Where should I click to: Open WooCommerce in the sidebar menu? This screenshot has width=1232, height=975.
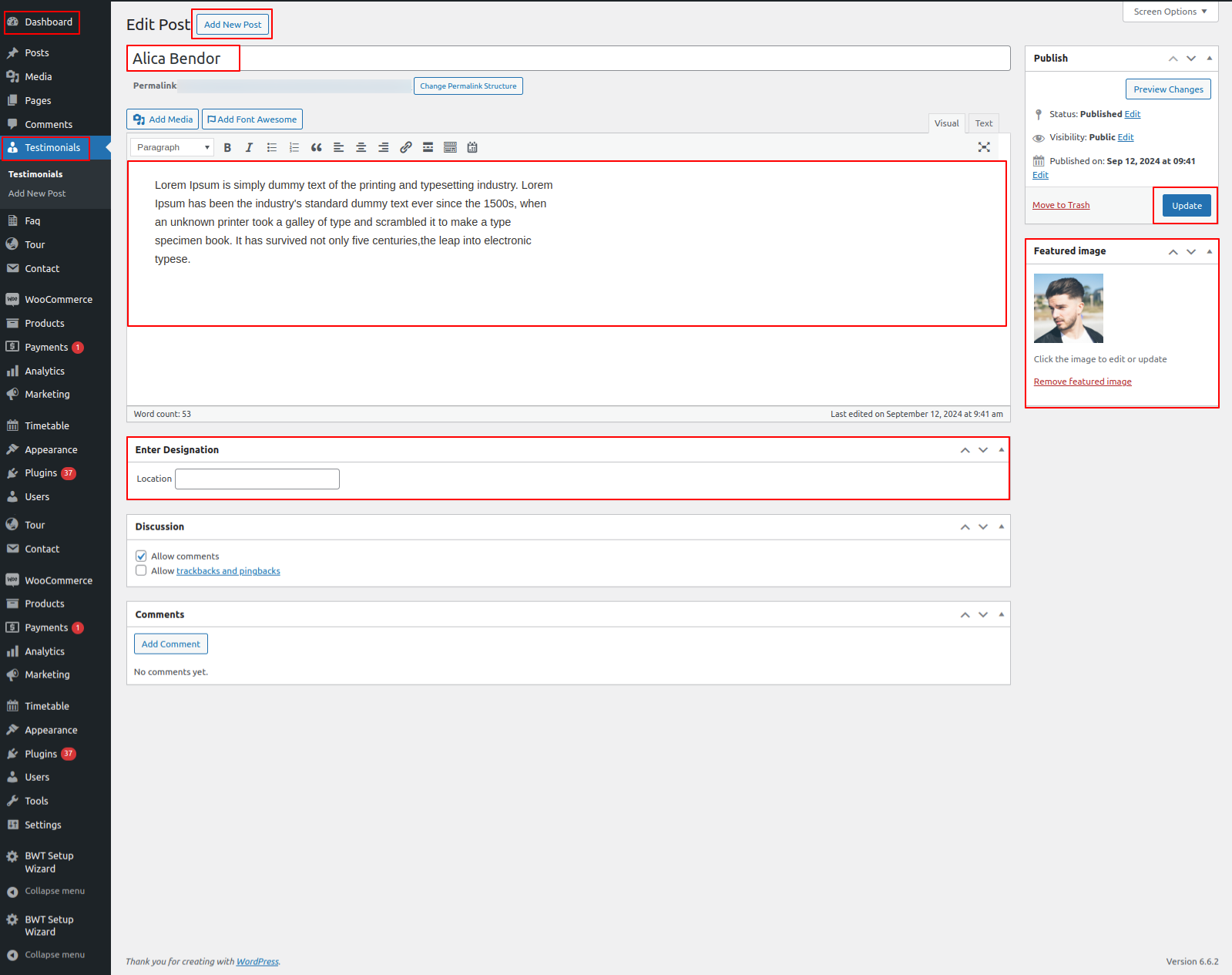point(58,300)
